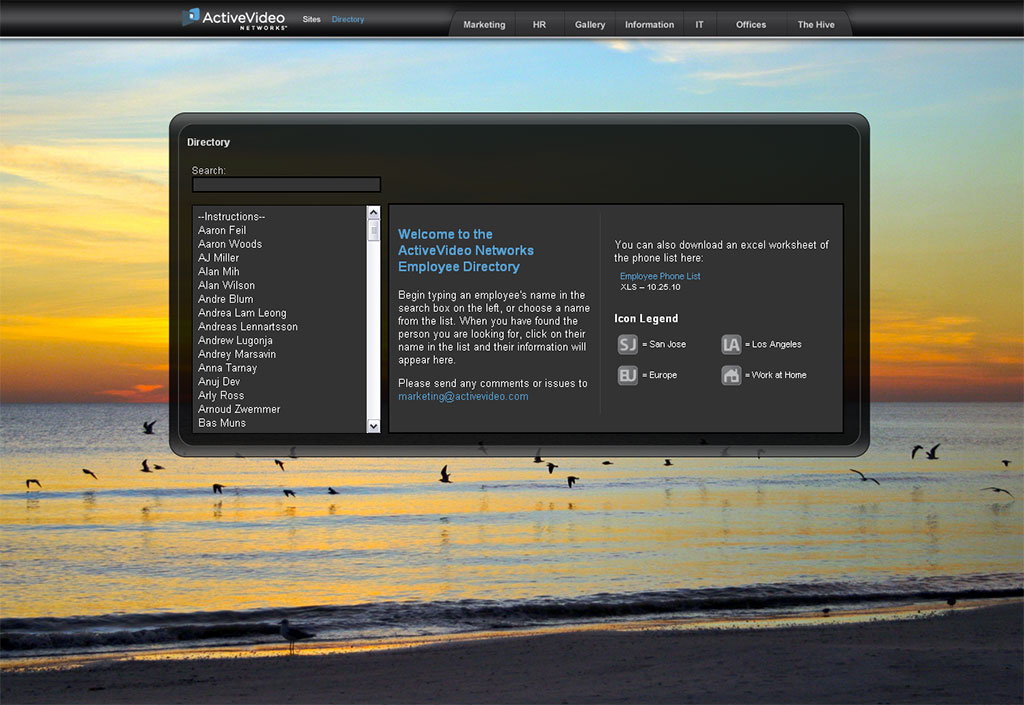Open the Offices tab
The width and height of the screenshot is (1024, 705).
click(751, 24)
